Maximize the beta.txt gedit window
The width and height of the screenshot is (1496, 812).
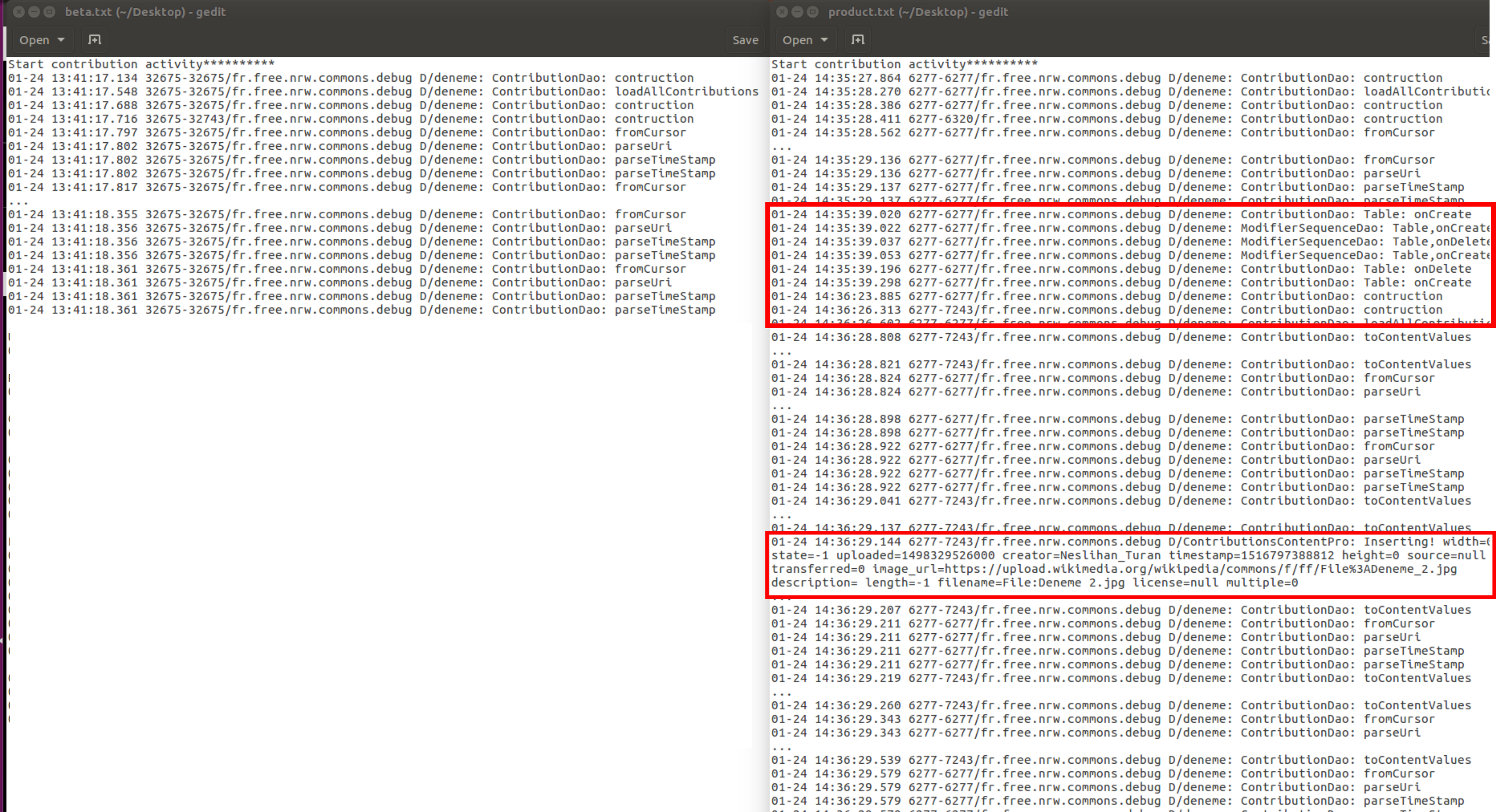point(50,12)
